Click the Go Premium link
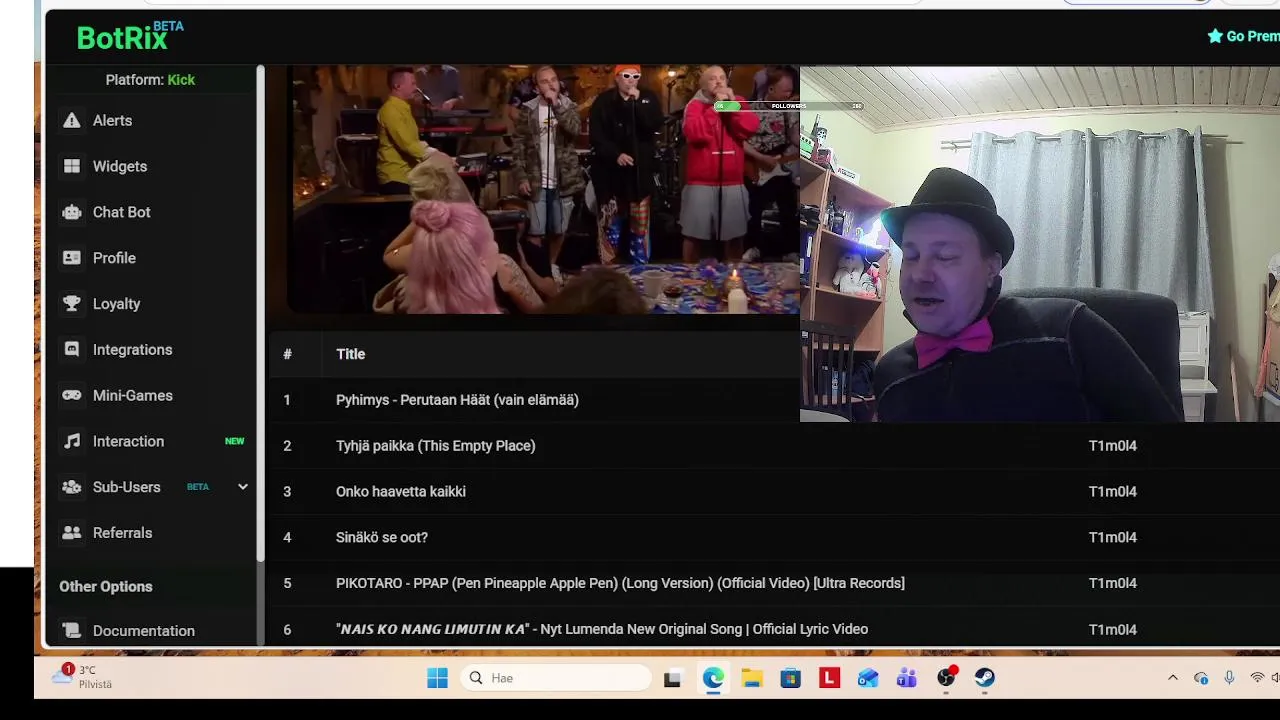1280x720 pixels. click(x=1243, y=36)
